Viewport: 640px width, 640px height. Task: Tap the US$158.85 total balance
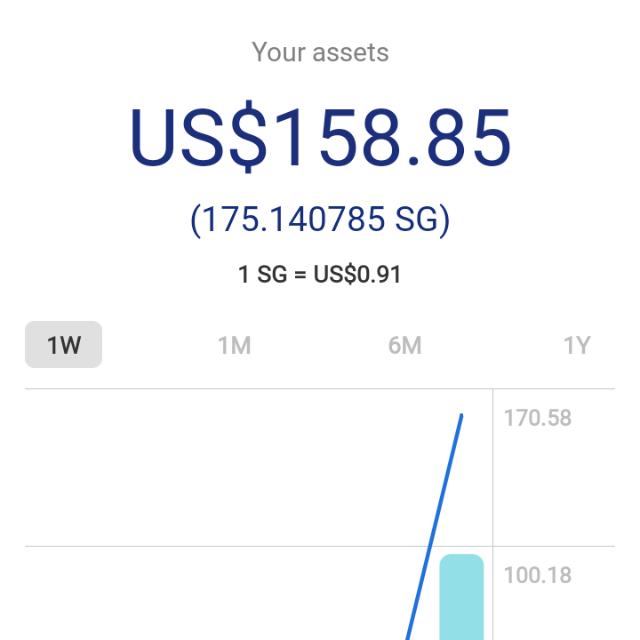pos(320,137)
